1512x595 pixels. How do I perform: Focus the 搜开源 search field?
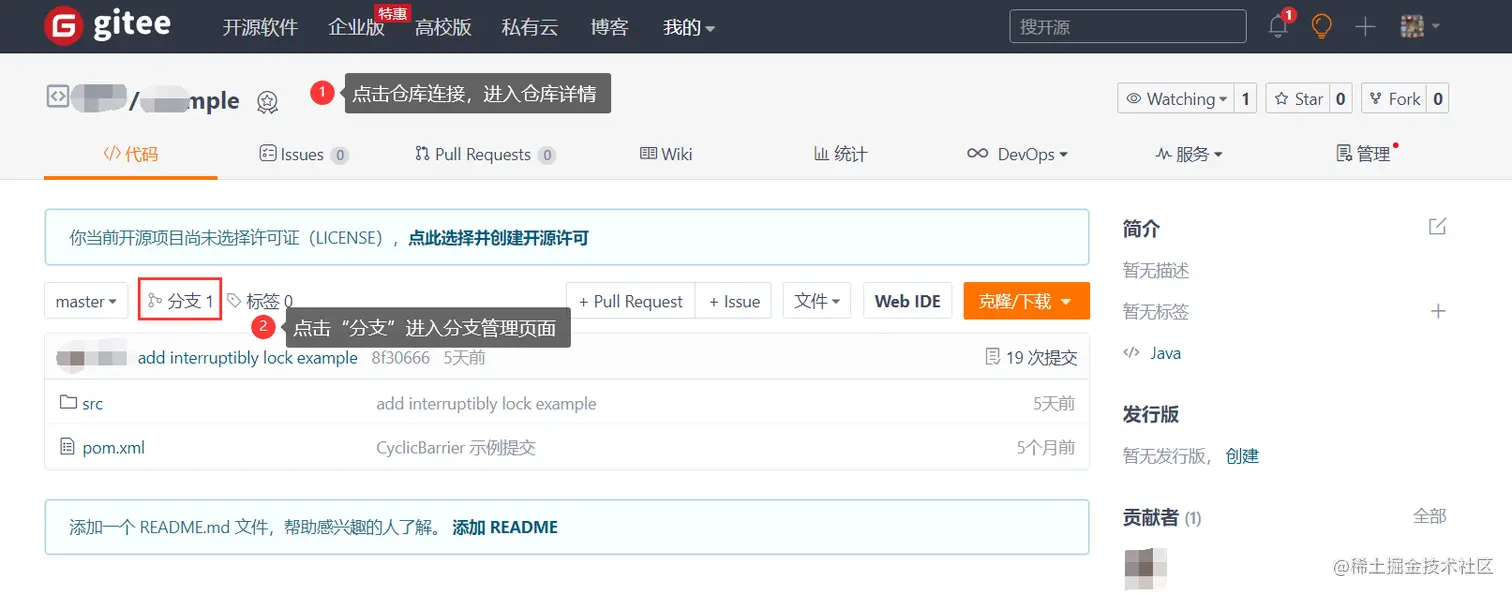[x=1128, y=27]
